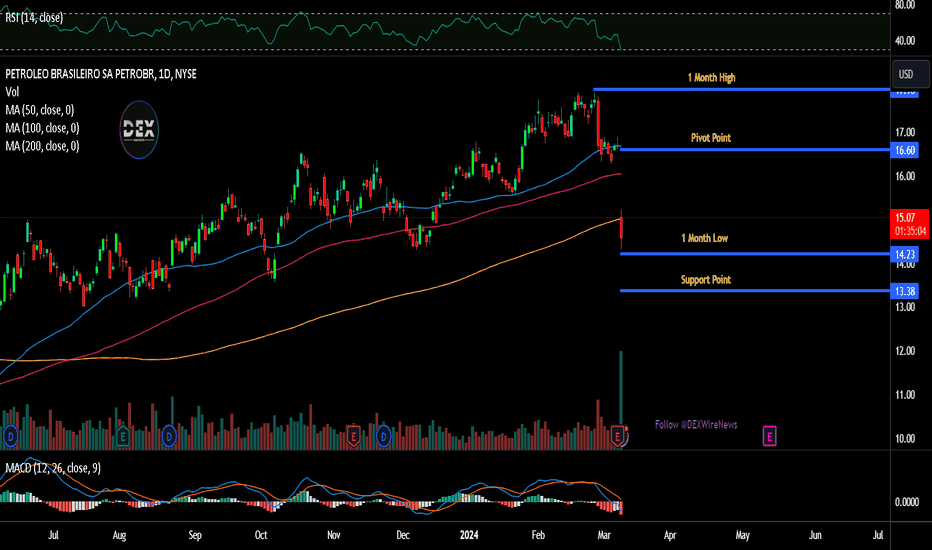Click the 16.60 pivot price tag
This screenshot has width=932, height=550.
904,150
